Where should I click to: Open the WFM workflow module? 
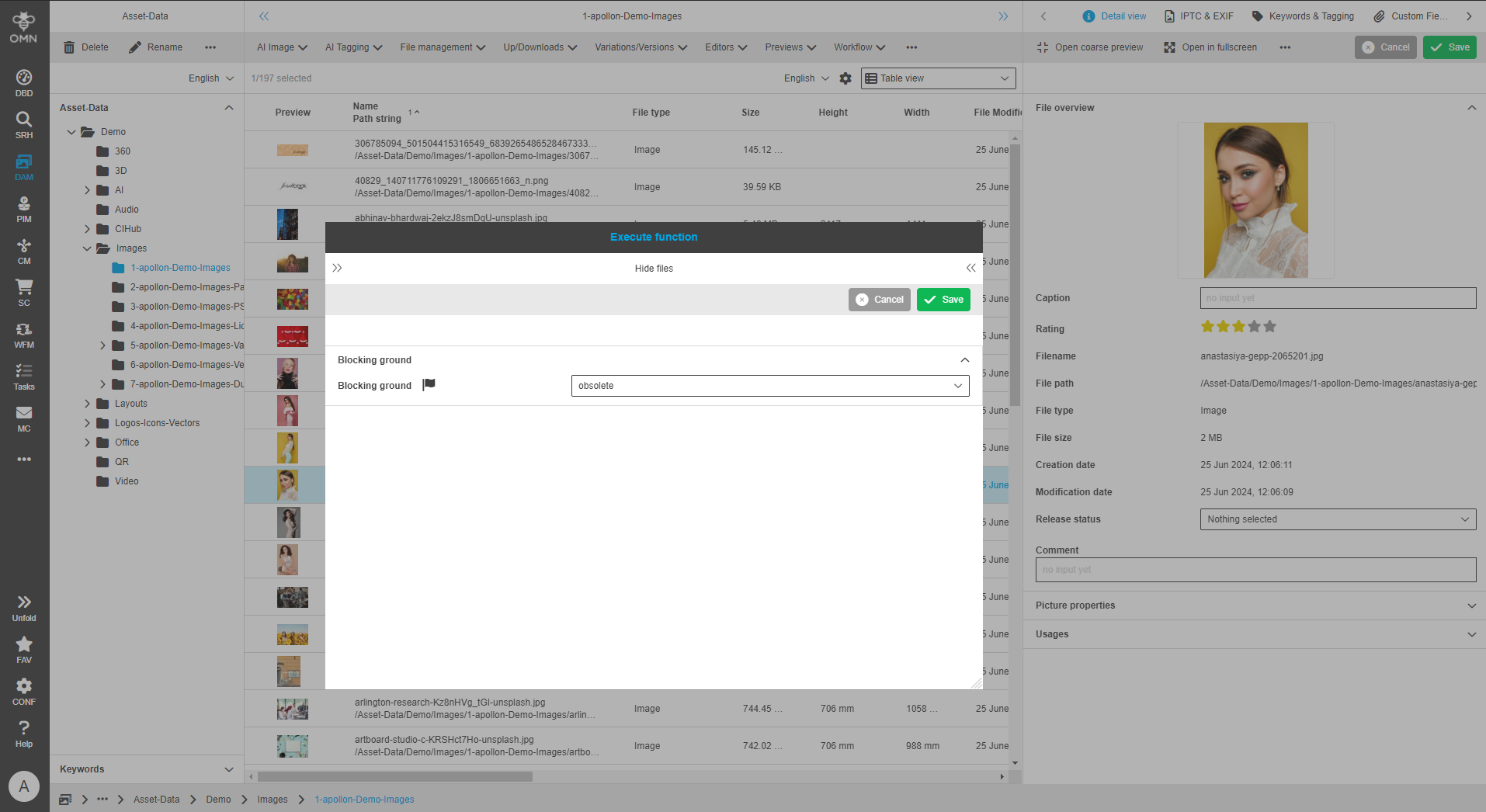(24, 335)
